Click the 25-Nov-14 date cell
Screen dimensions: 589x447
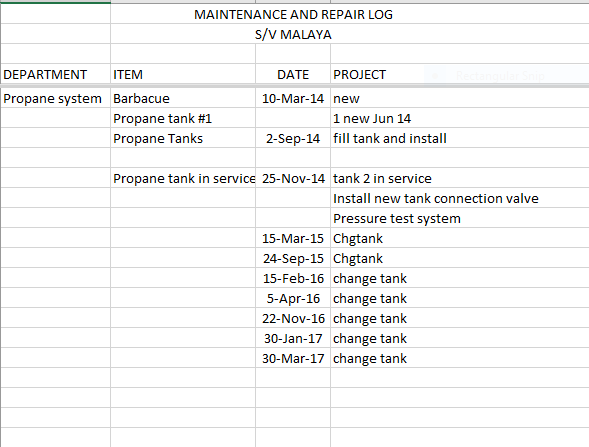tap(293, 178)
